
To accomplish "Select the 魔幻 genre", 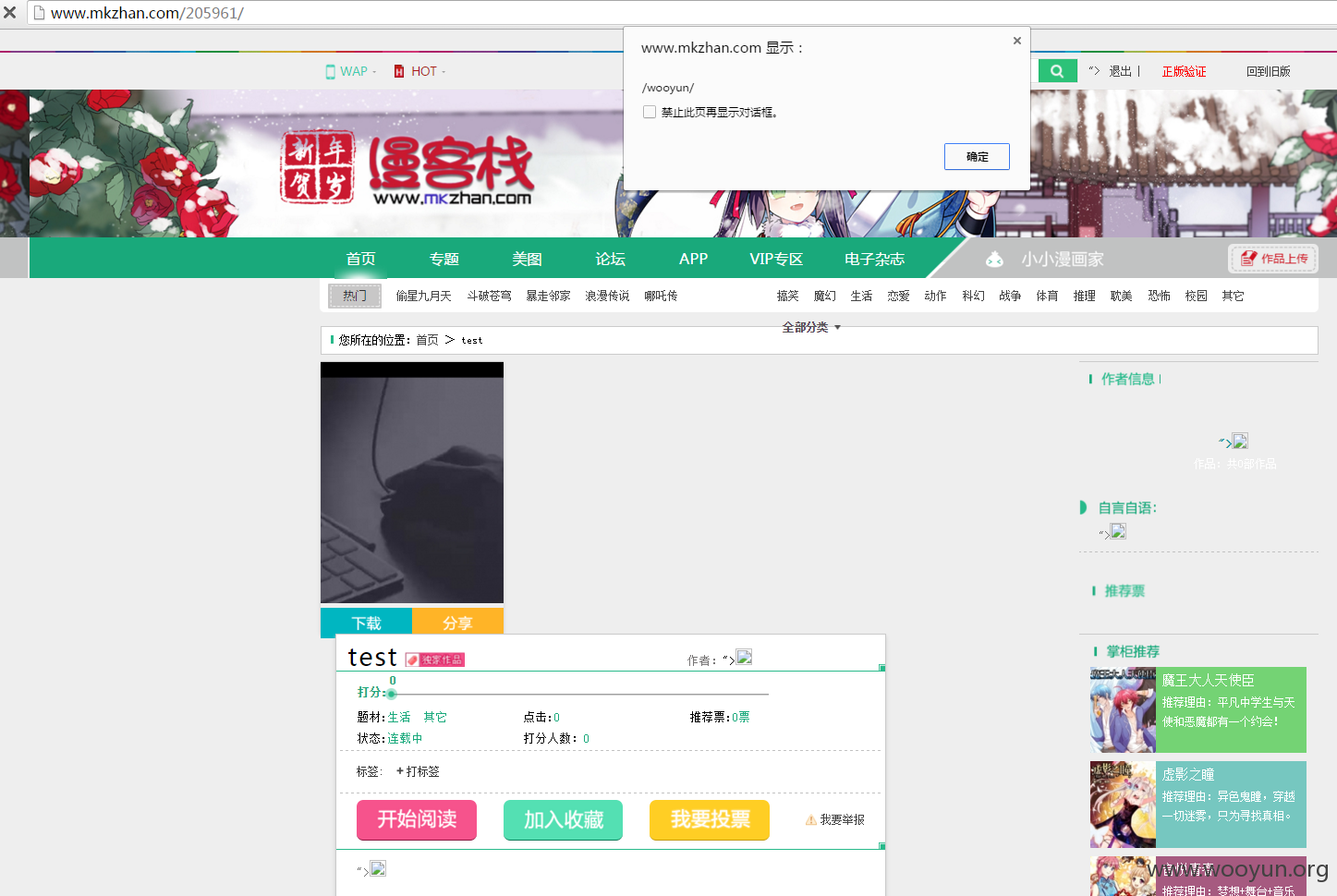I will tap(824, 296).
